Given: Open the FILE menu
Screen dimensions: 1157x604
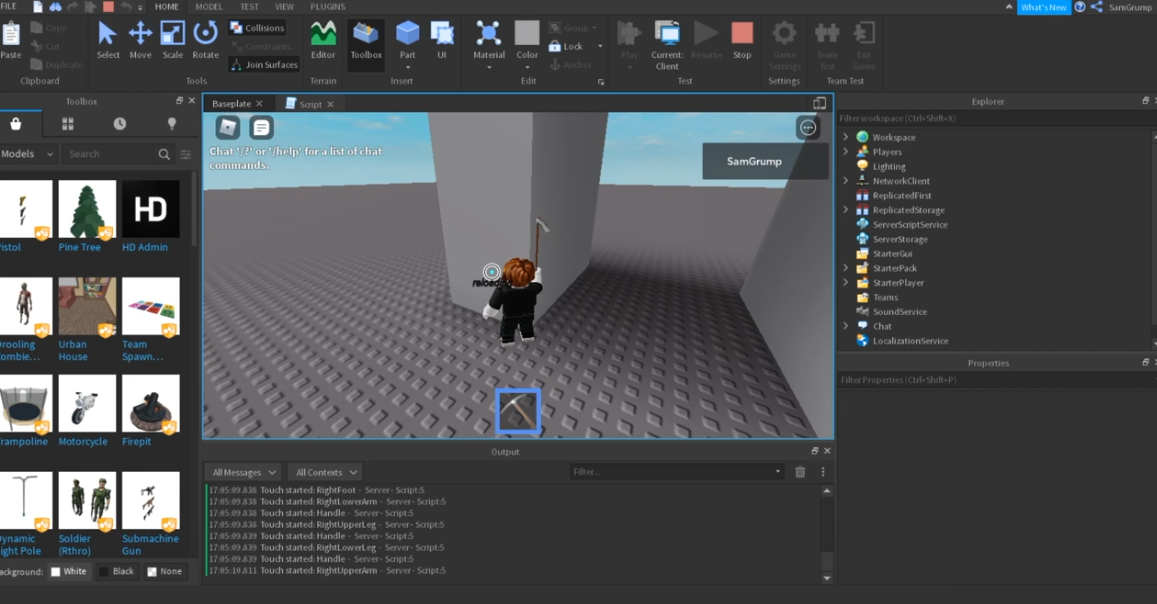Looking at the screenshot, I should [x=9, y=7].
